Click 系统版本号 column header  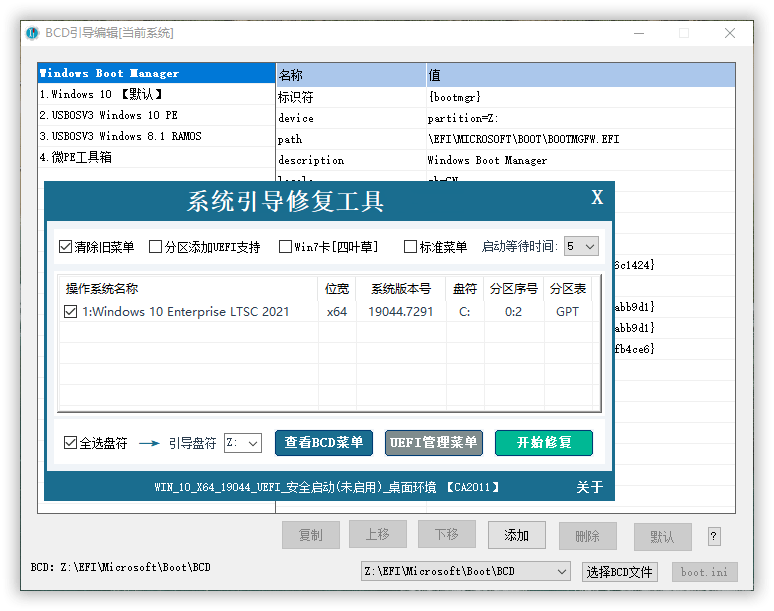(x=401, y=289)
